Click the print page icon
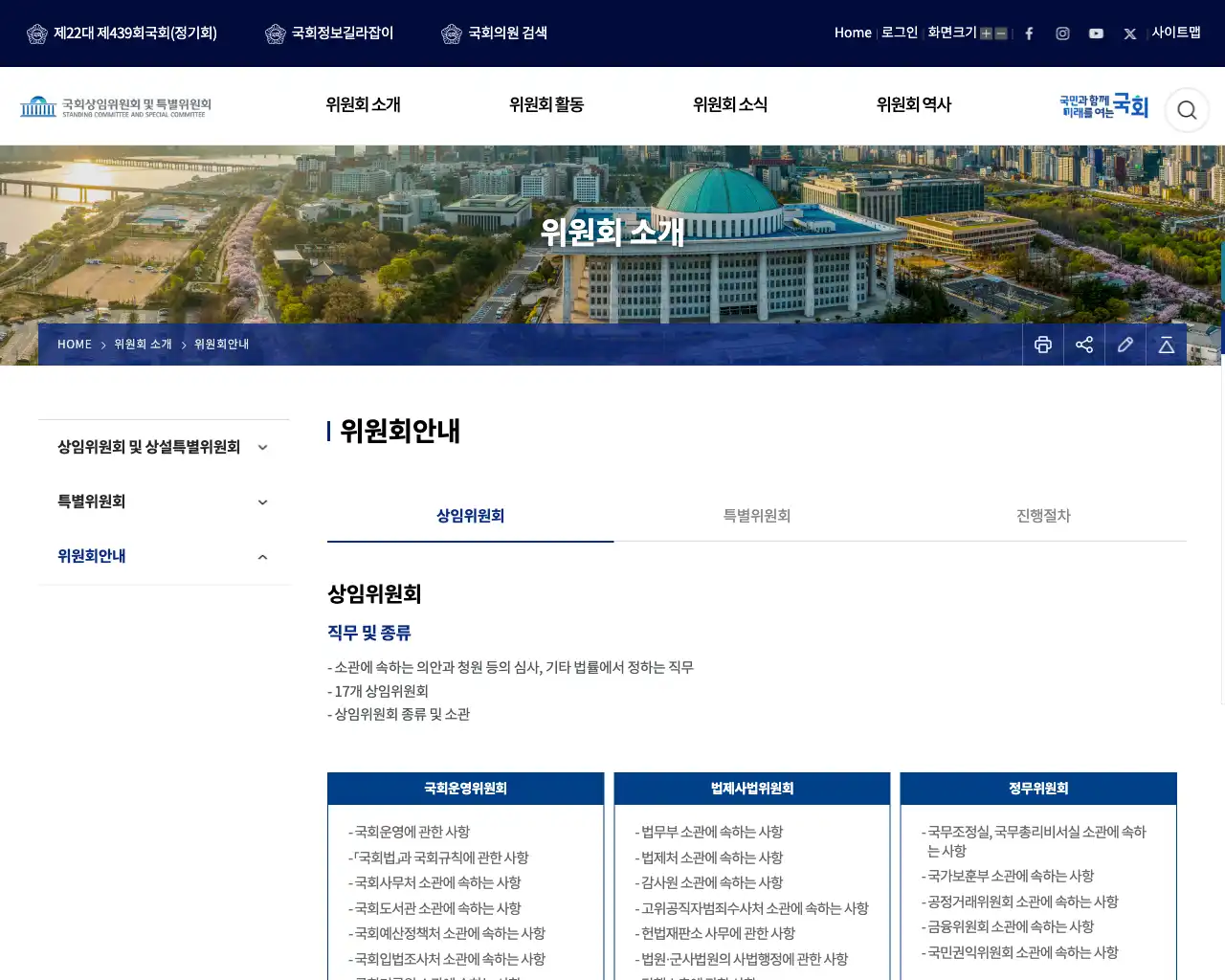Image resolution: width=1225 pixels, height=980 pixels. [1043, 345]
